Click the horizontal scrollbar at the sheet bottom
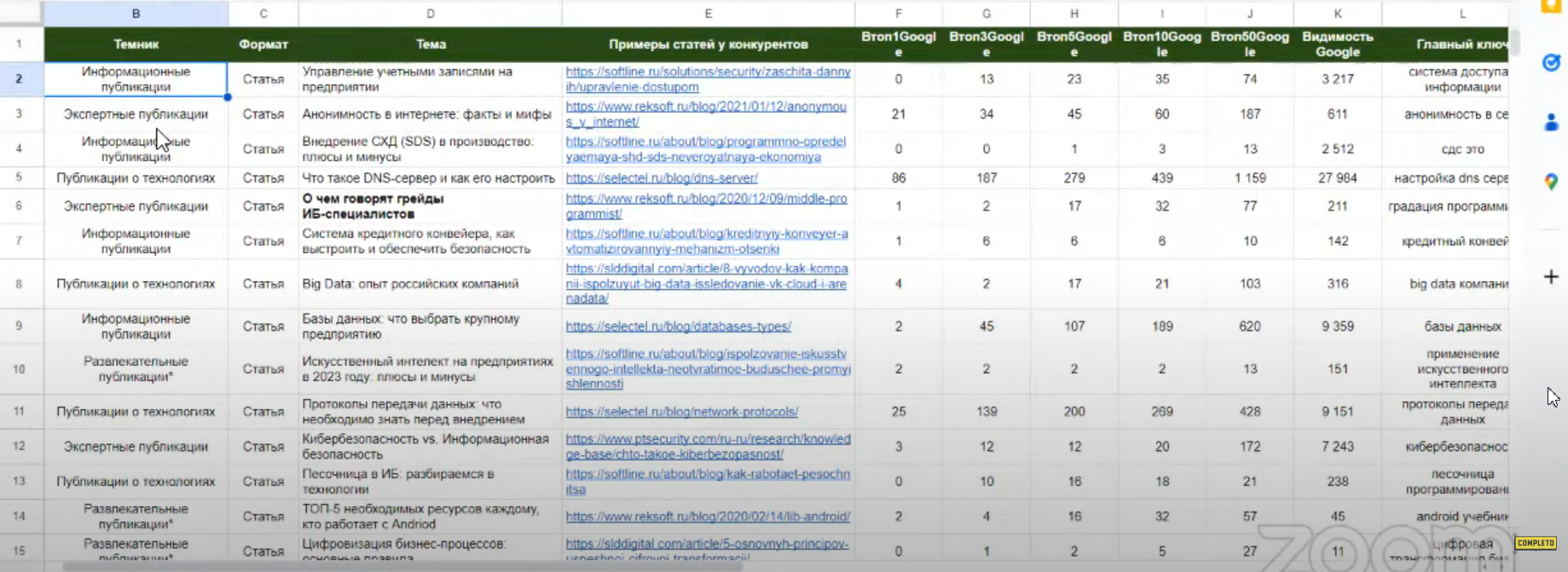Image resolution: width=1568 pixels, height=572 pixels. point(401,567)
